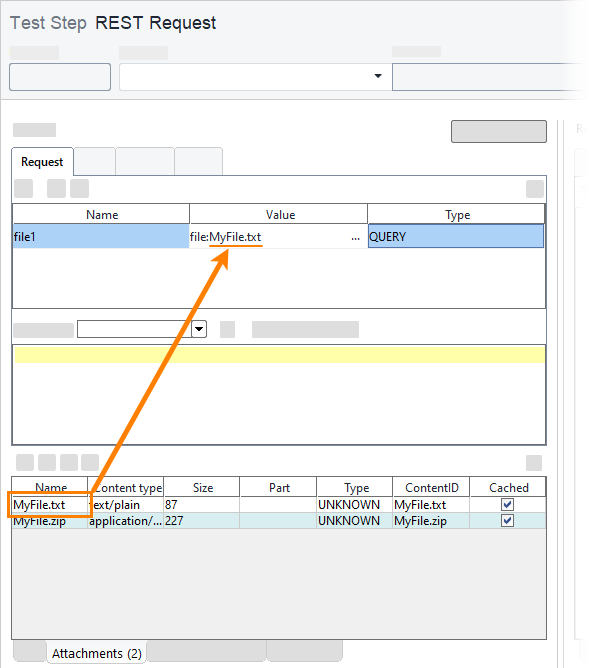Screen dimensions: 589x668
Task: Open the dropdown below the parameters table
Action: 198,329
